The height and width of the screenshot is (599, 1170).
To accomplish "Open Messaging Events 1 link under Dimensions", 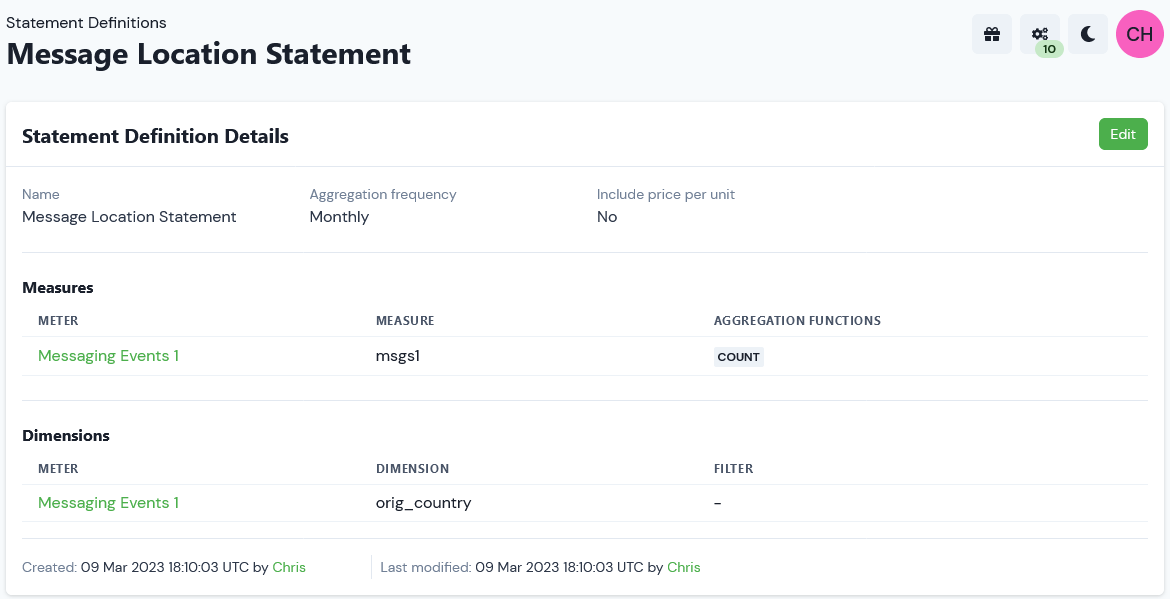I will click(x=108, y=503).
